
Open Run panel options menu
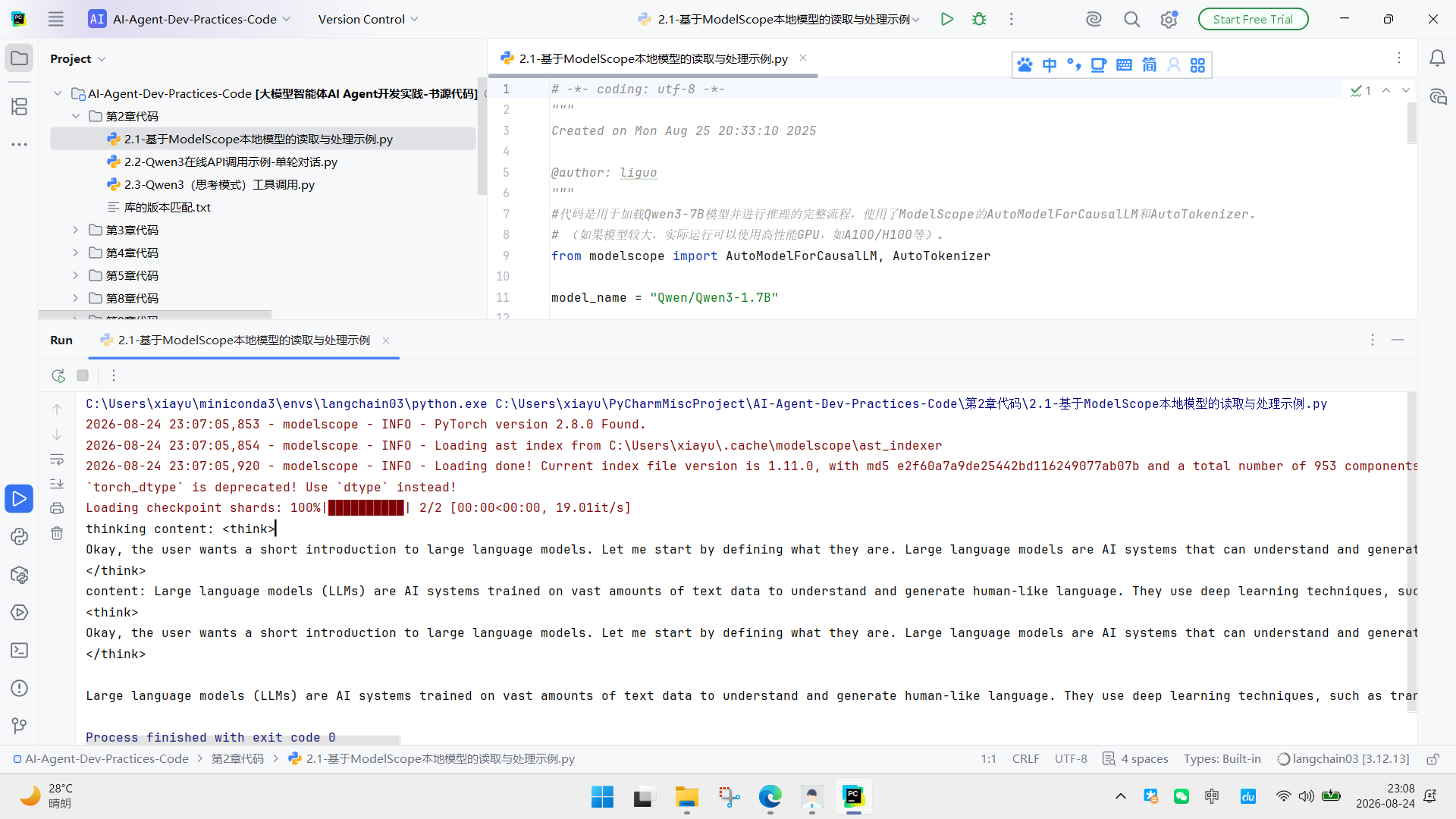click(1372, 340)
